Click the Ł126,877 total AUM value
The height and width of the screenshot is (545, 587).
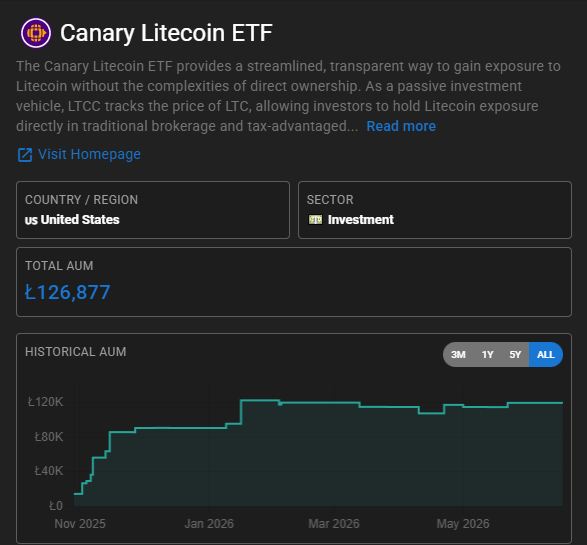[68, 292]
